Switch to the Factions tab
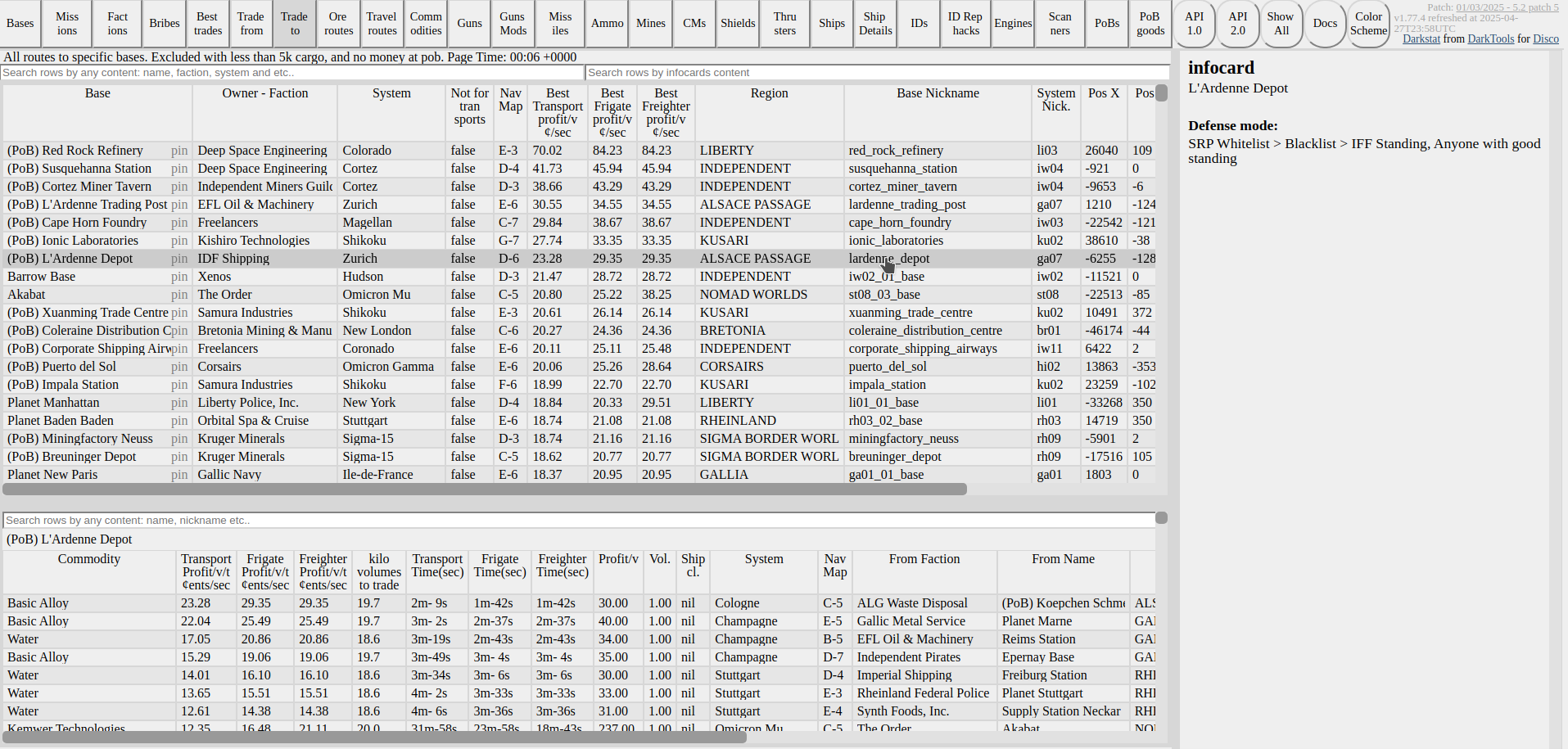The image size is (1568, 749). point(118,24)
